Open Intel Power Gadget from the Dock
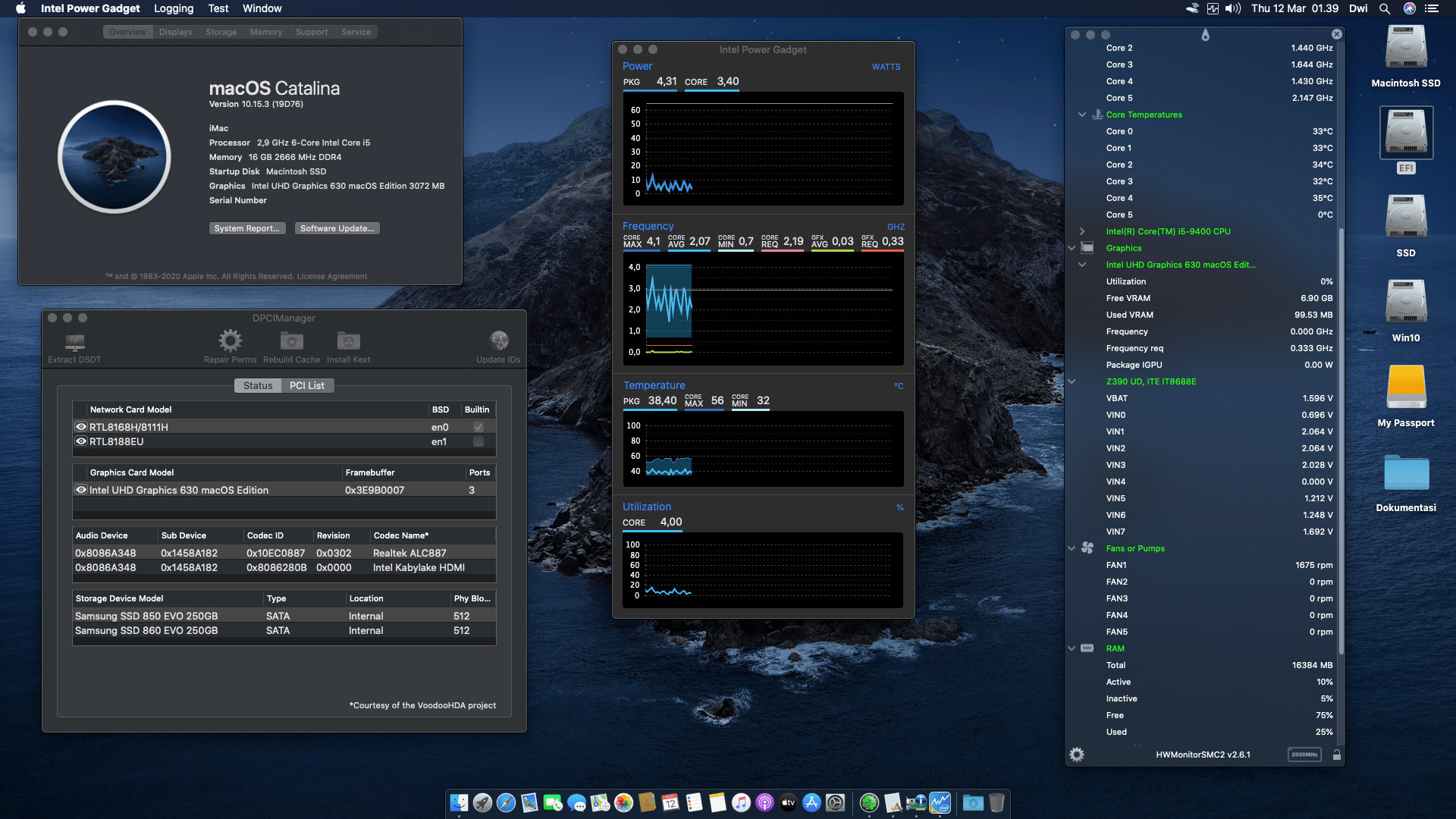1456x819 pixels. pos(940,802)
